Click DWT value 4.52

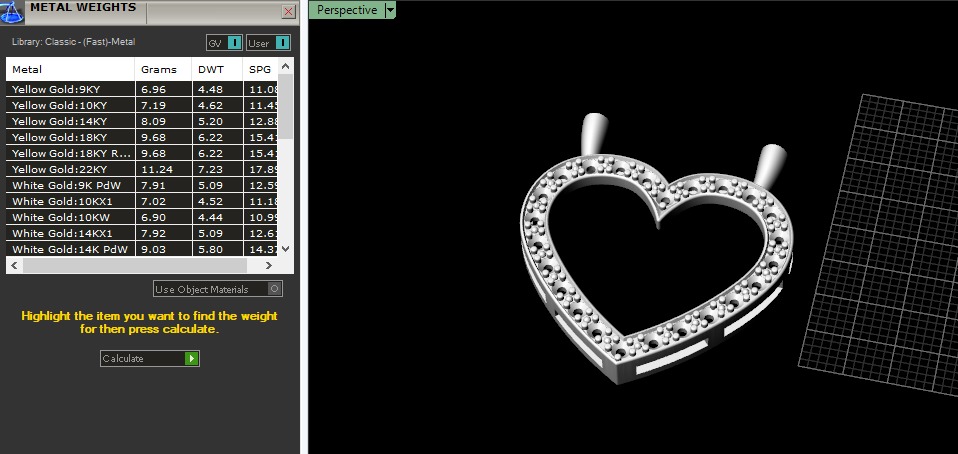pos(211,201)
